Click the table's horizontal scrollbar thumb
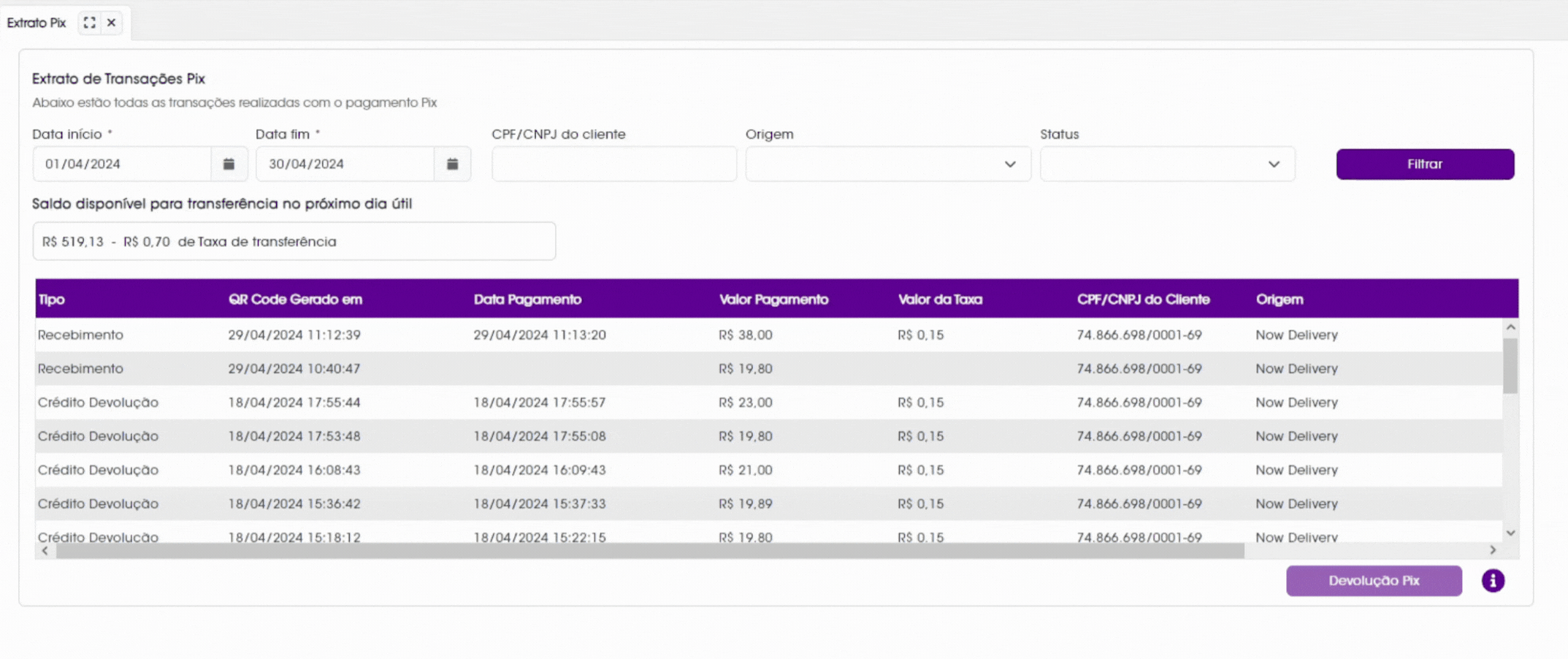1568x659 pixels. pyautogui.click(x=650, y=550)
